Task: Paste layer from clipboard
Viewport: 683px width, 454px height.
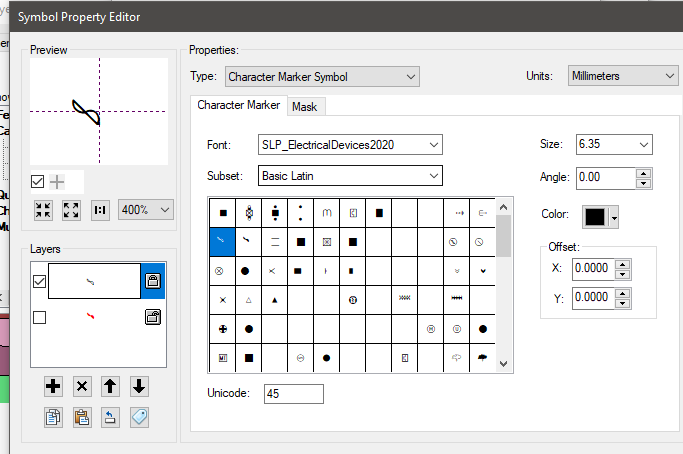Action: 82,418
